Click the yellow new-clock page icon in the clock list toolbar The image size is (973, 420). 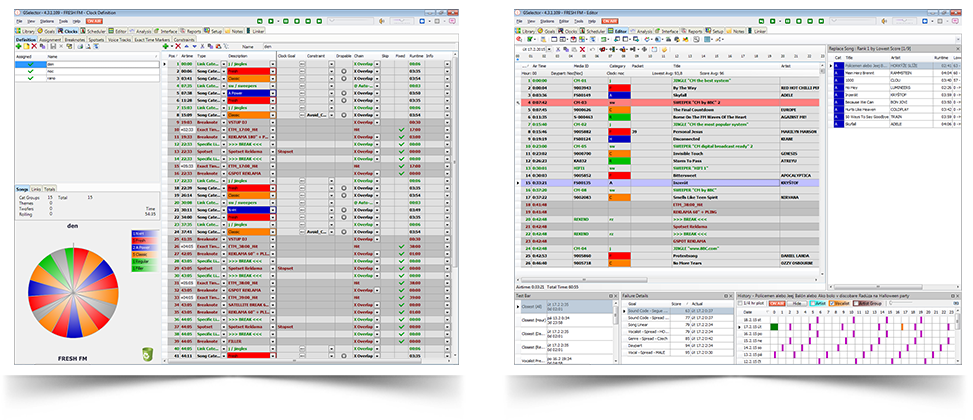27,47
